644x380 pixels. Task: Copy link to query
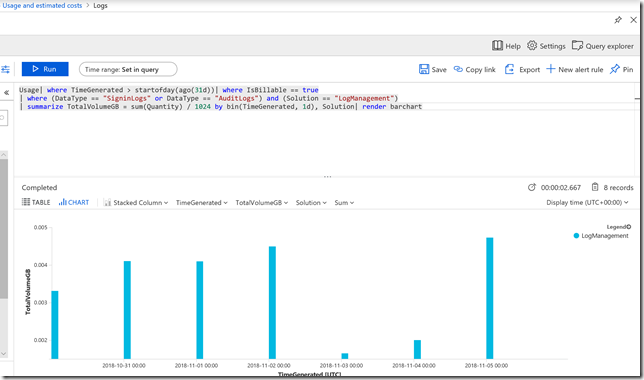[474, 69]
